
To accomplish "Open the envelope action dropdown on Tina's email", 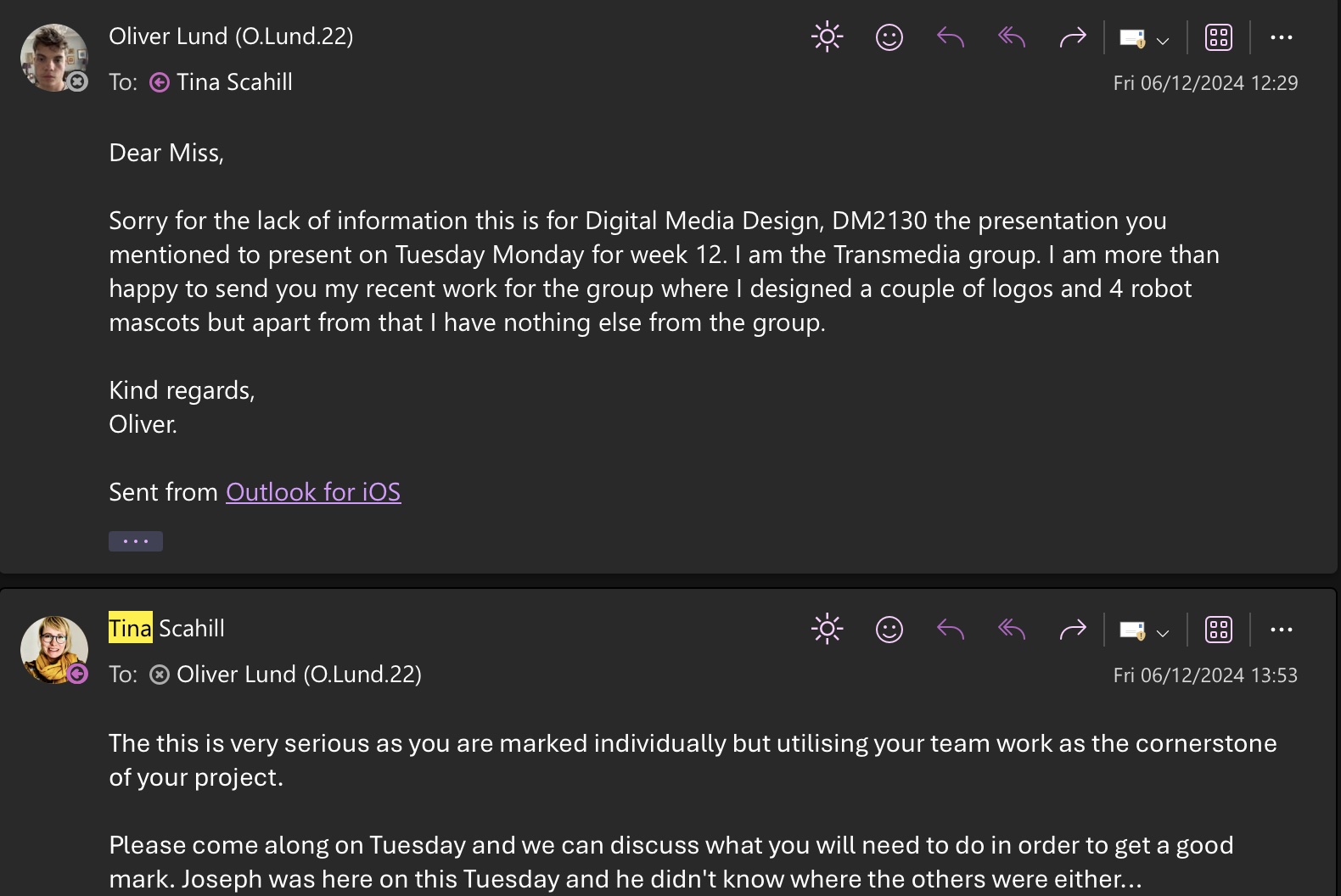I will tap(1144, 631).
